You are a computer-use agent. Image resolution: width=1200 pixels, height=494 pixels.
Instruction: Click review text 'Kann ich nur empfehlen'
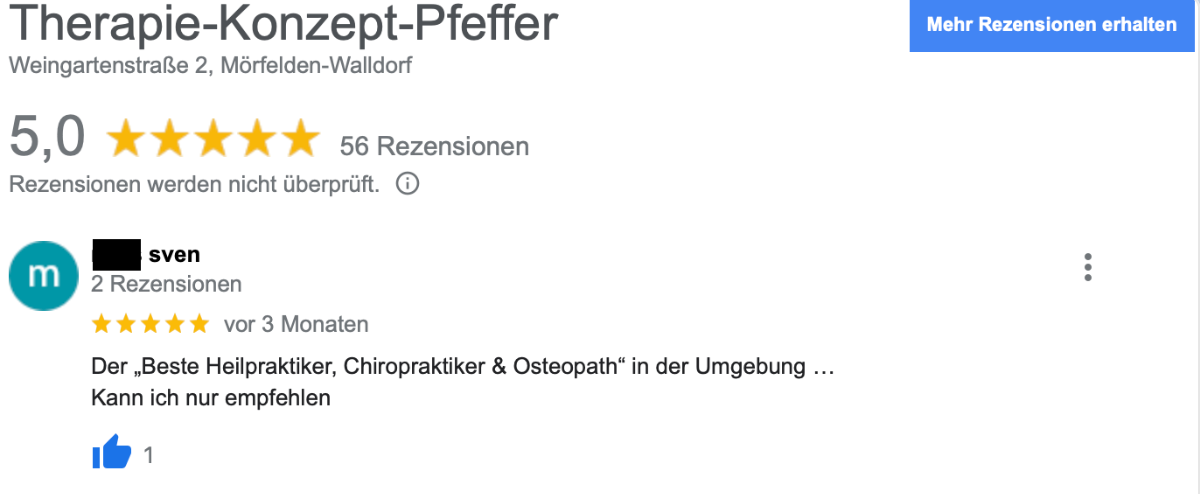(210, 398)
